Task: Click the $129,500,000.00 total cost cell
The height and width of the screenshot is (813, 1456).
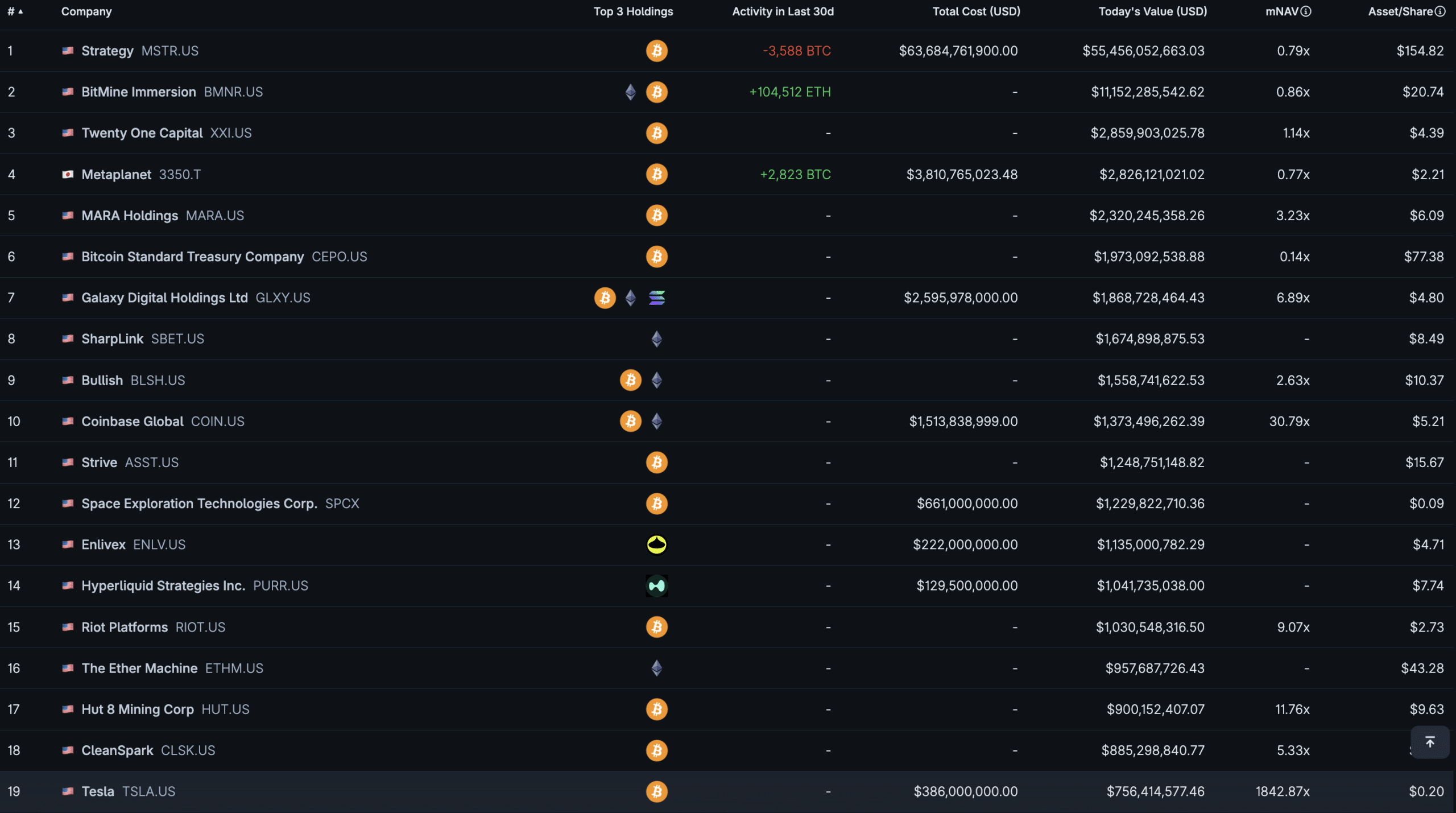Action: pyautogui.click(x=967, y=585)
